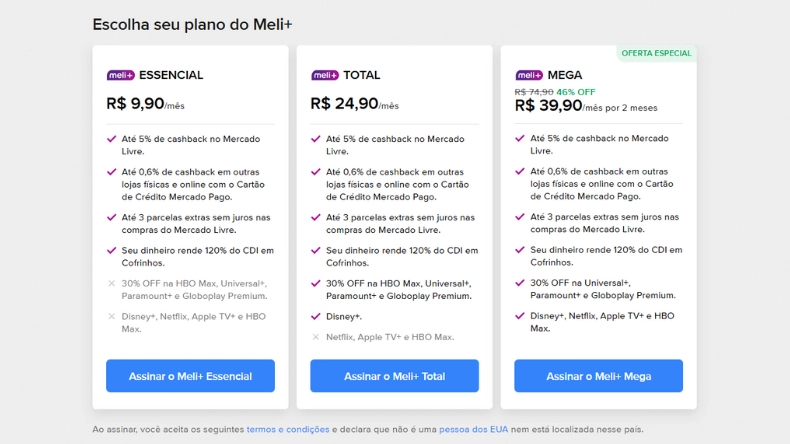Click 3 parcelas extras checkmark in Total plan

tap(316, 217)
